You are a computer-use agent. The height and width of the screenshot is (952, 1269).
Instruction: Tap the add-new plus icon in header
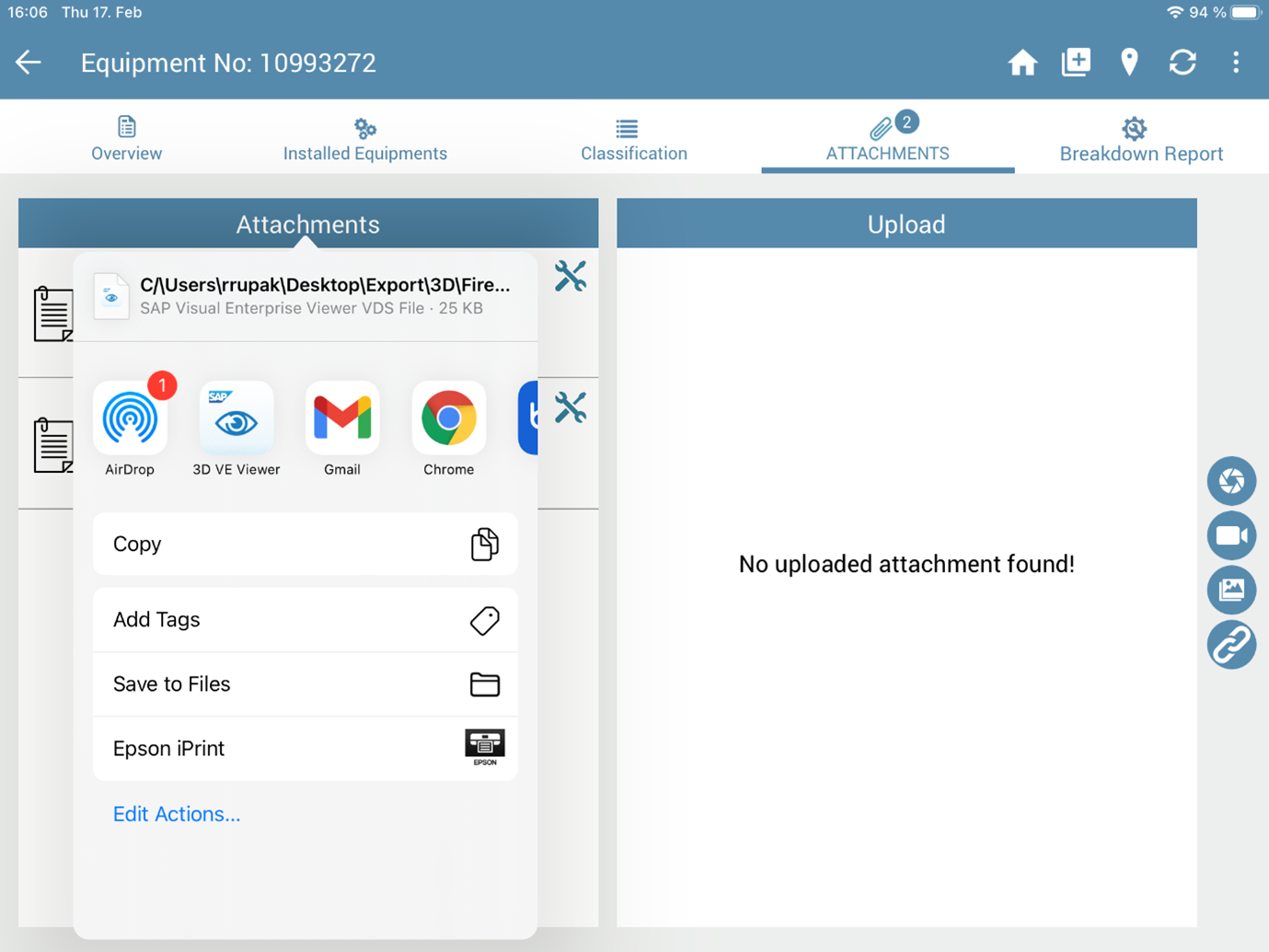1076,63
